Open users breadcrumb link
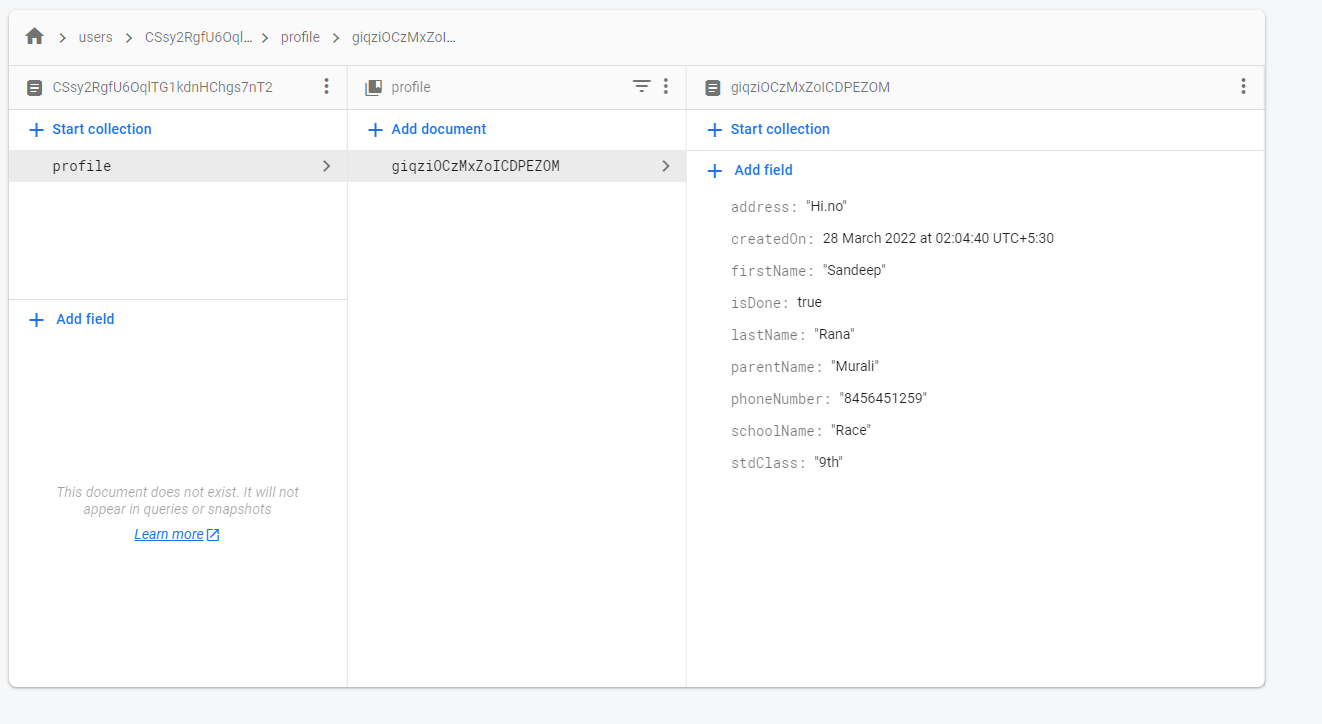The image size is (1322, 724). click(96, 37)
